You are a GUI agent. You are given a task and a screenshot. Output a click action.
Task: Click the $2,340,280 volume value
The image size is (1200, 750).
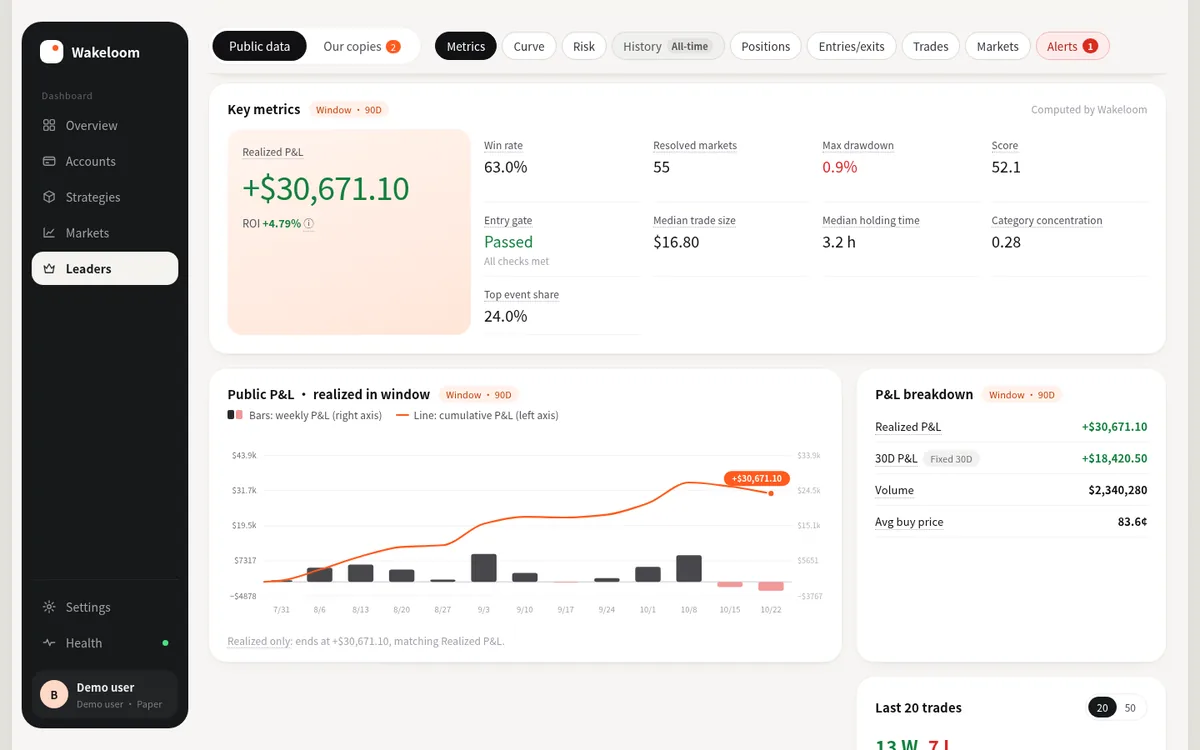pos(1118,491)
